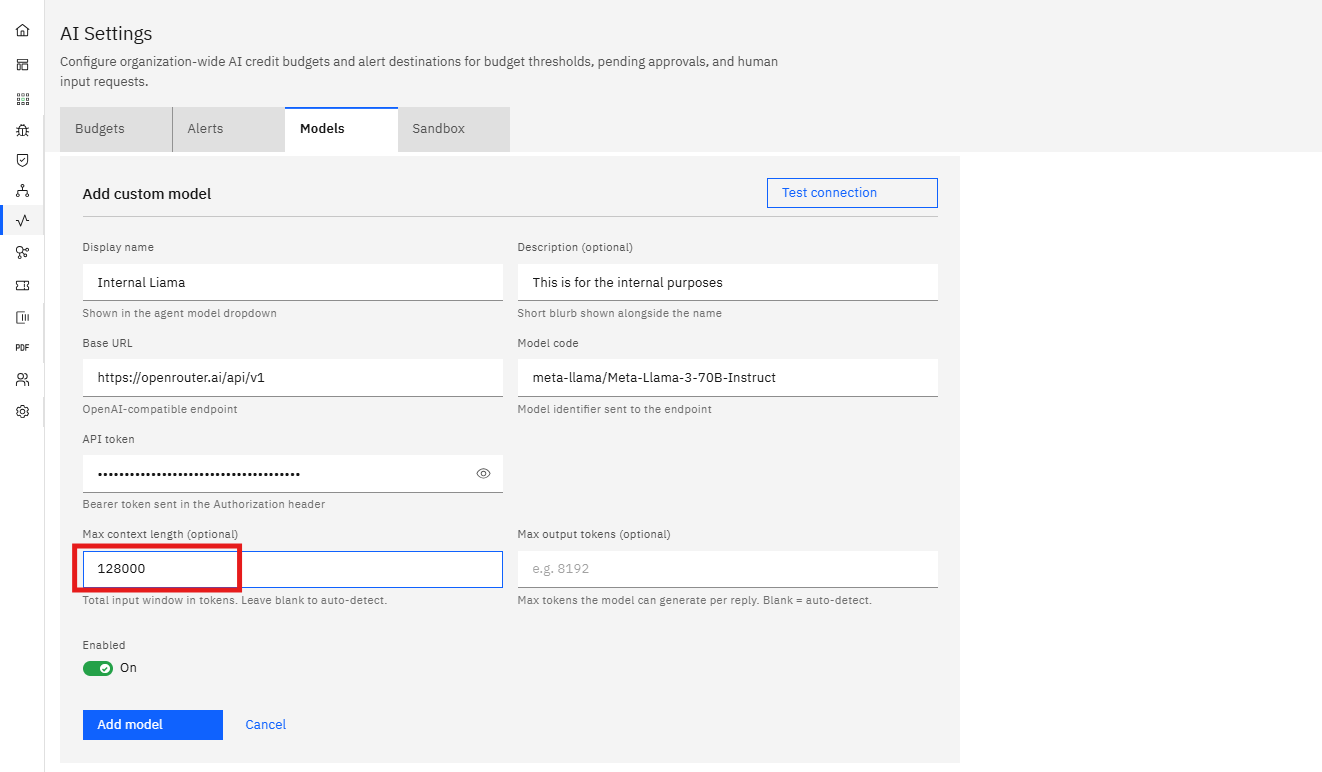Reveal the API token with eye icon
Screen dimensions: 1322x772
483,474
